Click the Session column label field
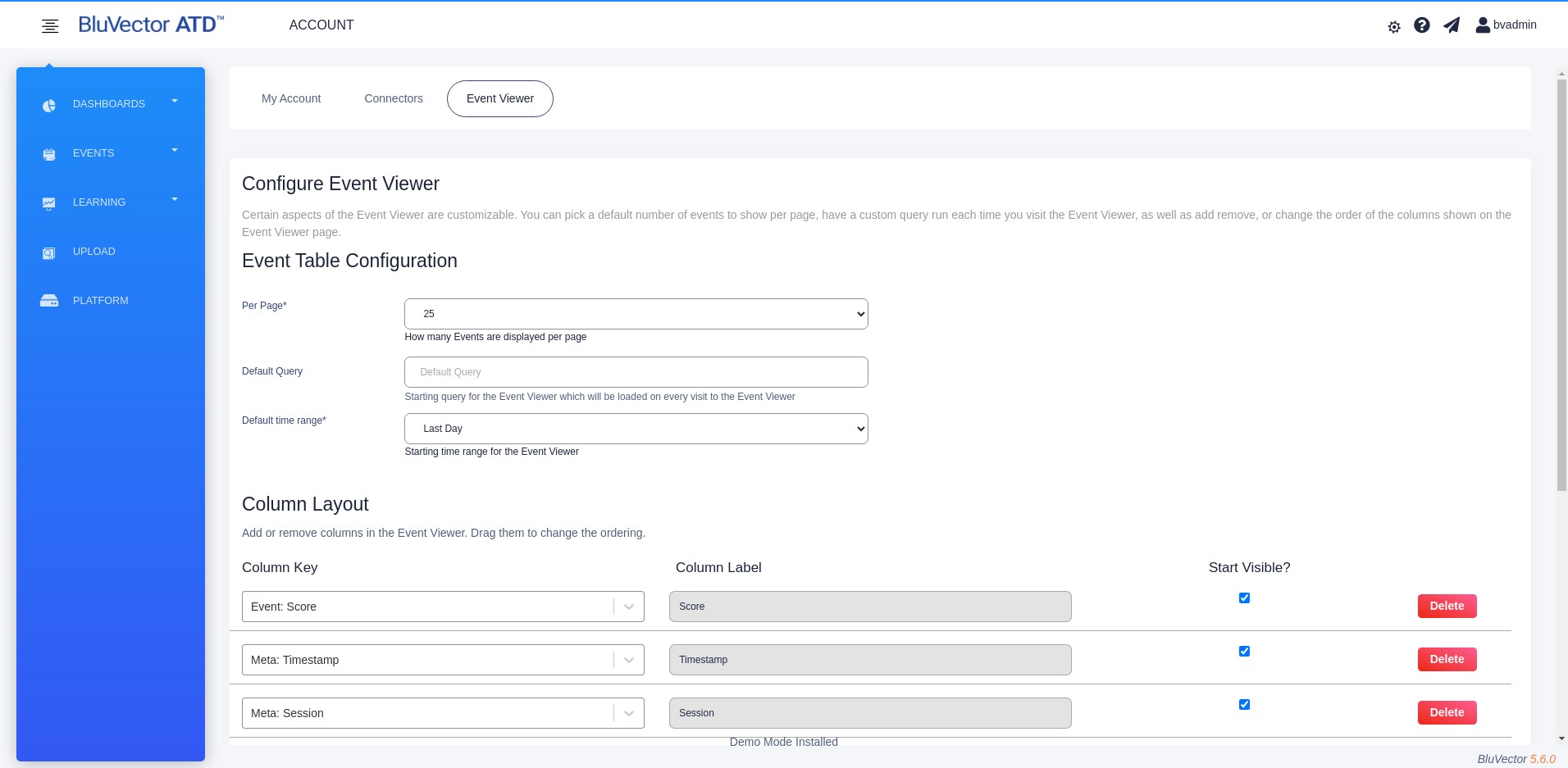1568x768 pixels. pyautogui.click(x=870, y=713)
